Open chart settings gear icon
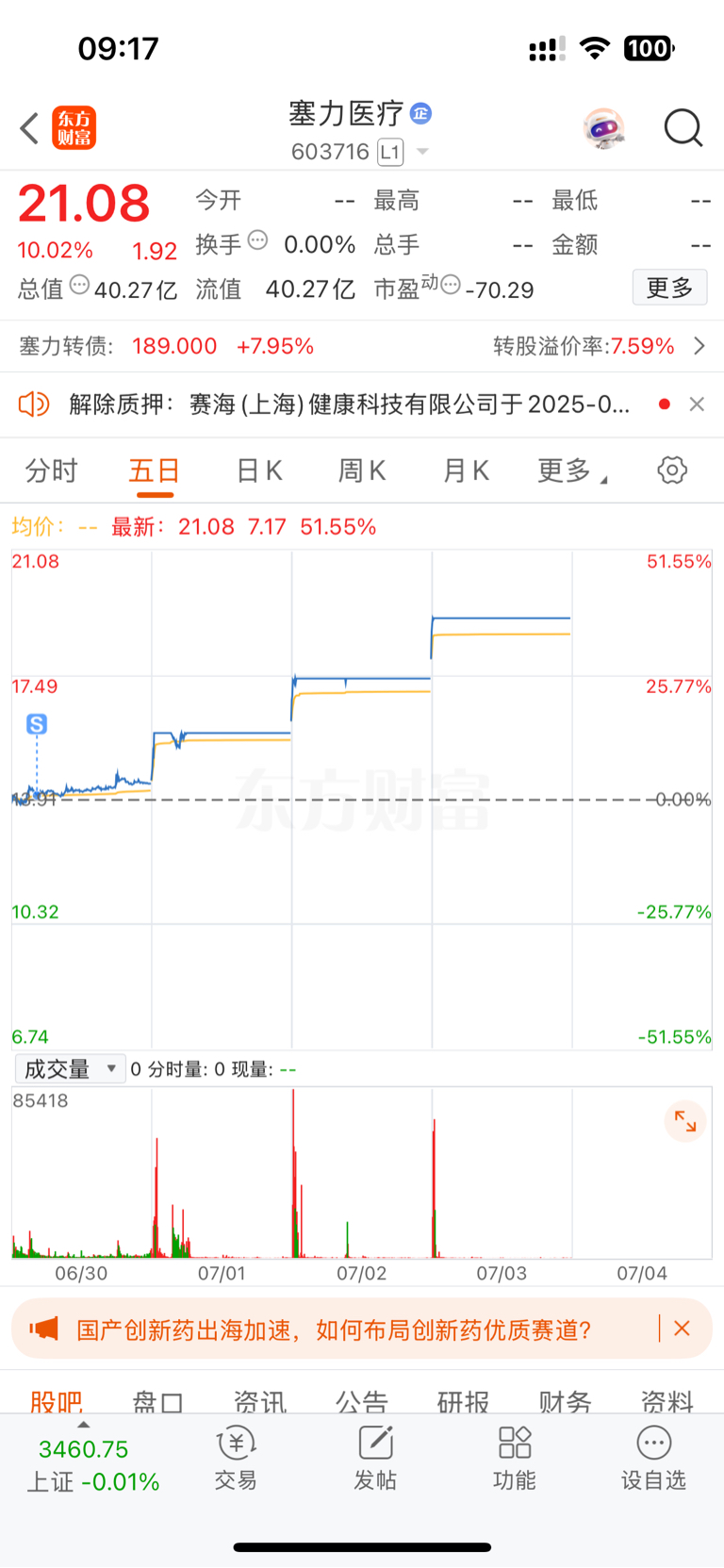The image size is (724, 1568). pyautogui.click(x=672, y=470)
